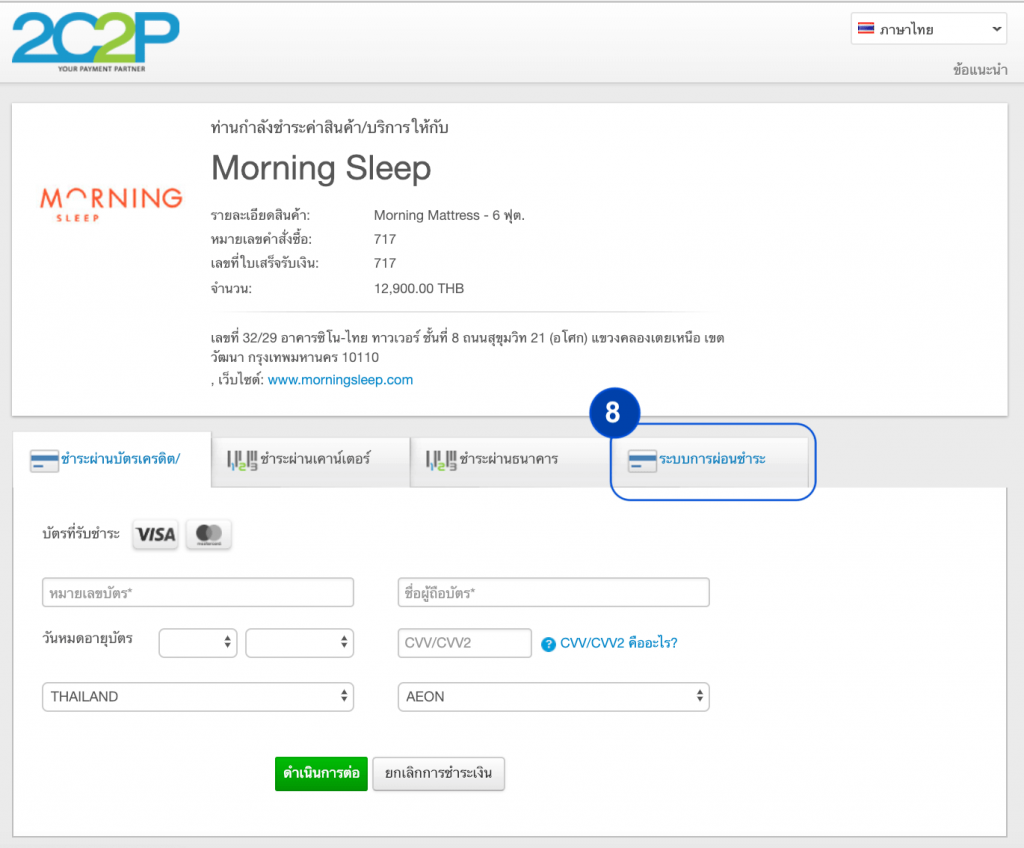Switch to ชำระผ่านเคาน์เตอร์ tab
This screenshot has width=1024, height=848.
311,462
